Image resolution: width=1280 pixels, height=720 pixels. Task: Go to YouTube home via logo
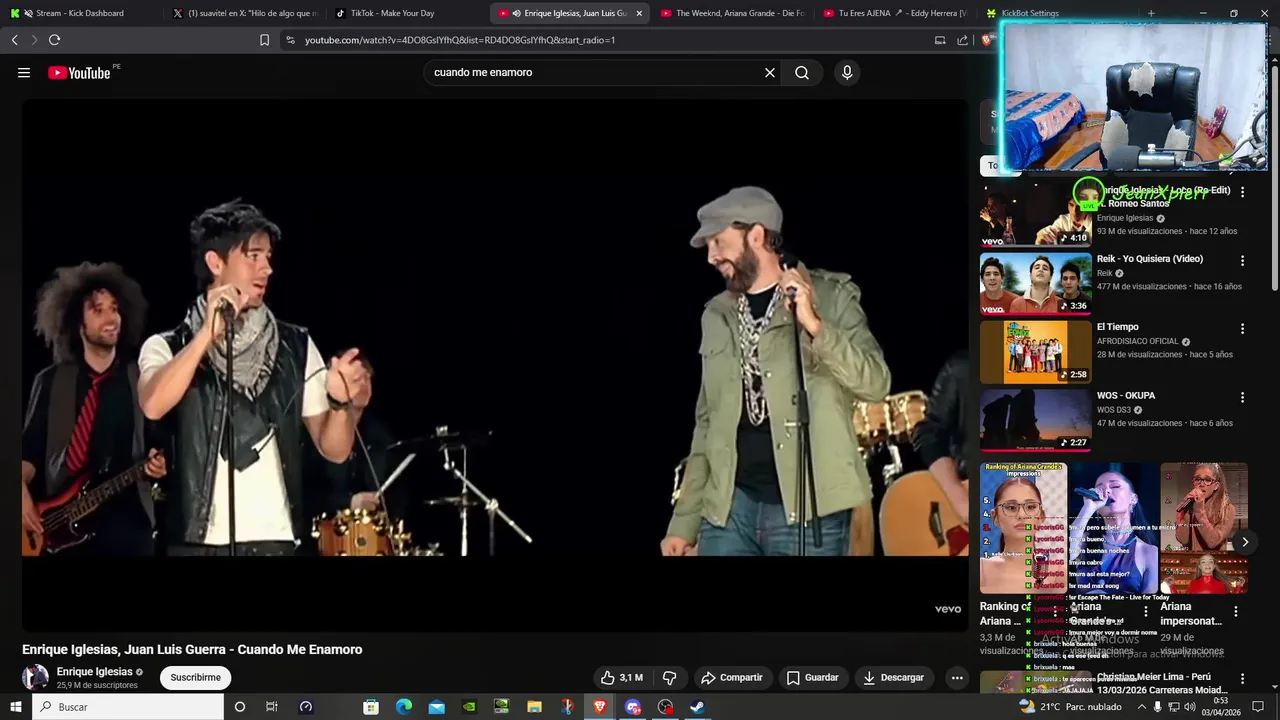click(79, 73)
